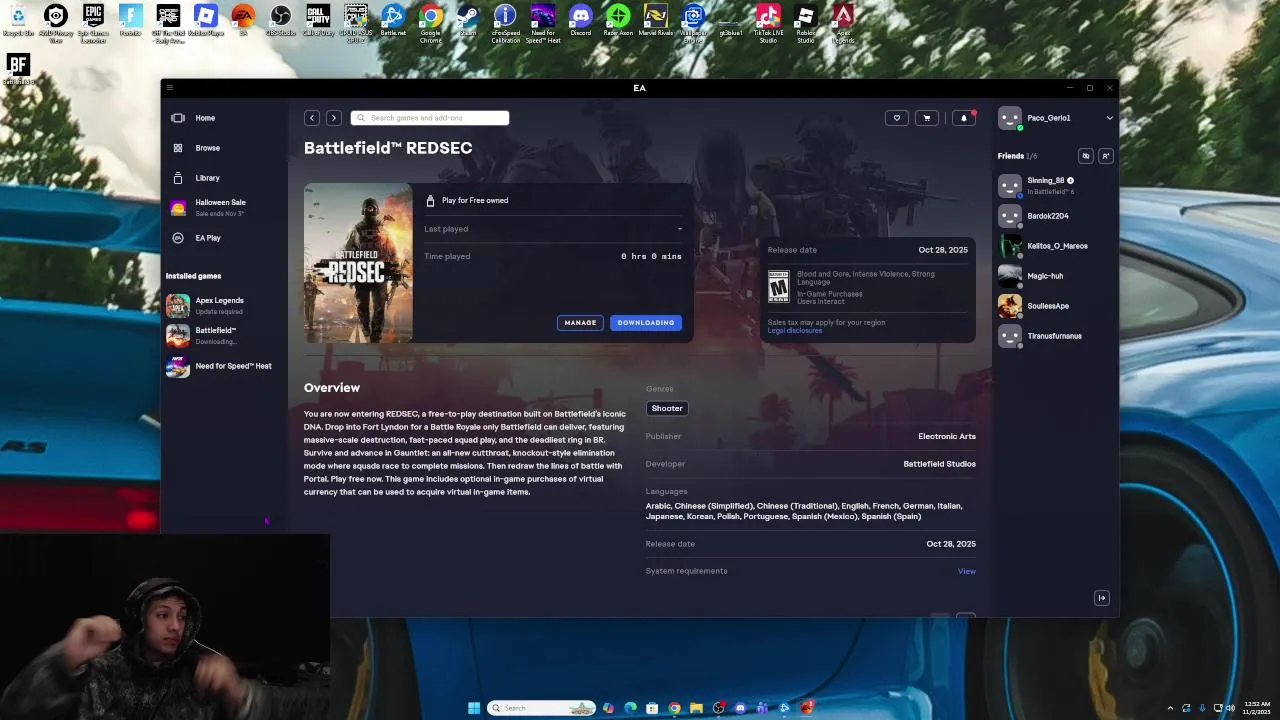The height and width of the screenshot is (720, 1280).
Task: Open Marvel Rivals desktop icon
Action: [x=655, y=21]
